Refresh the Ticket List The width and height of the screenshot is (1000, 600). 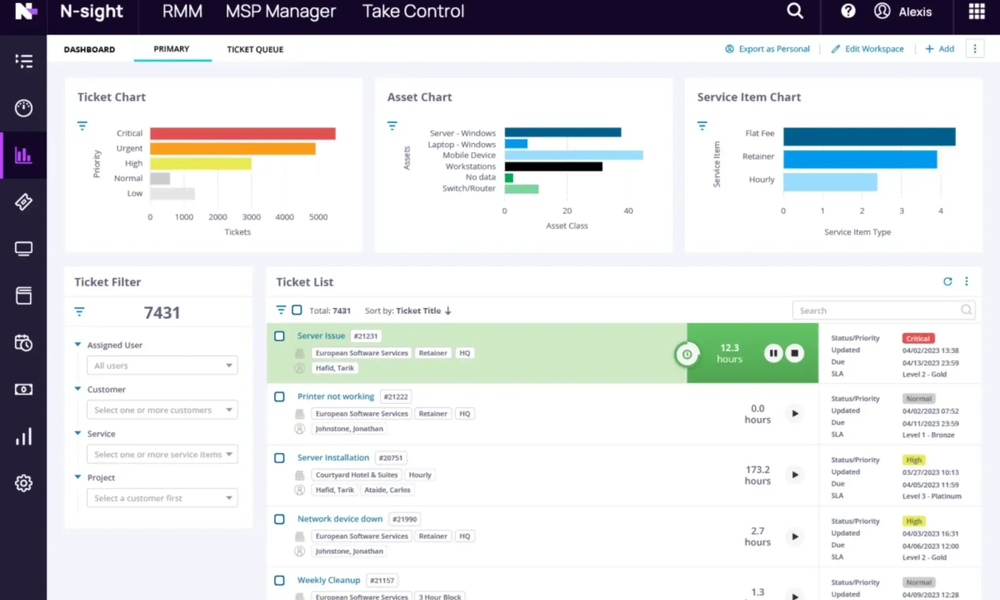[947, 281]
